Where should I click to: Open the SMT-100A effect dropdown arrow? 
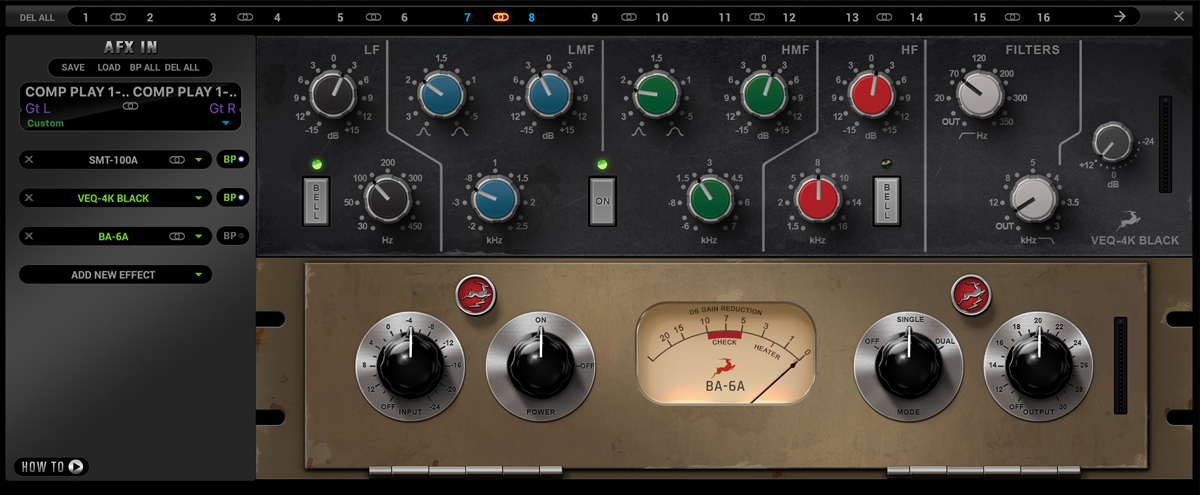pyautogui.click(x=199, y=161)
